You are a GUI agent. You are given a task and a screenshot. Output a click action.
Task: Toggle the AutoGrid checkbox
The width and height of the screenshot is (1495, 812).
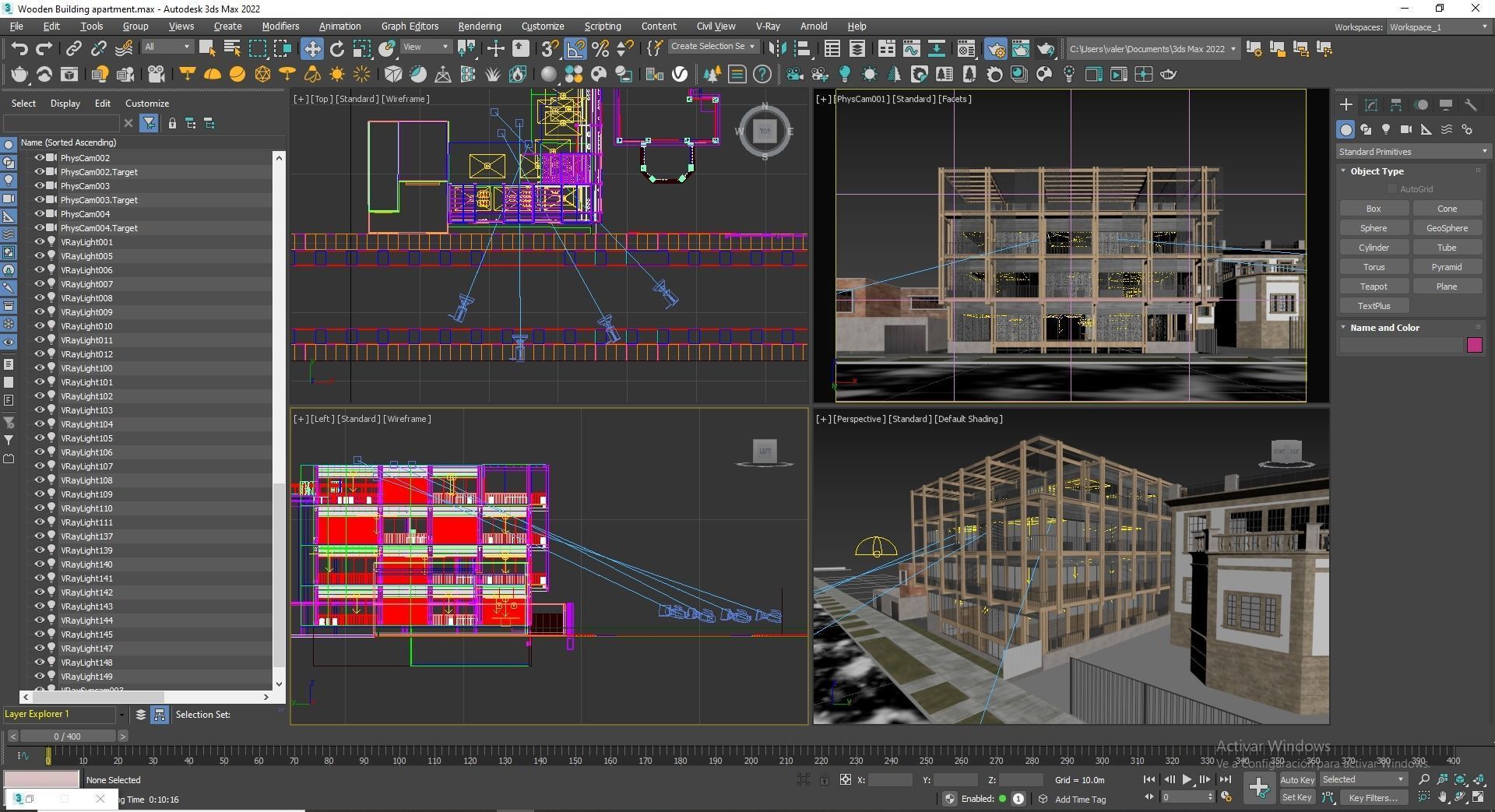1392,189
